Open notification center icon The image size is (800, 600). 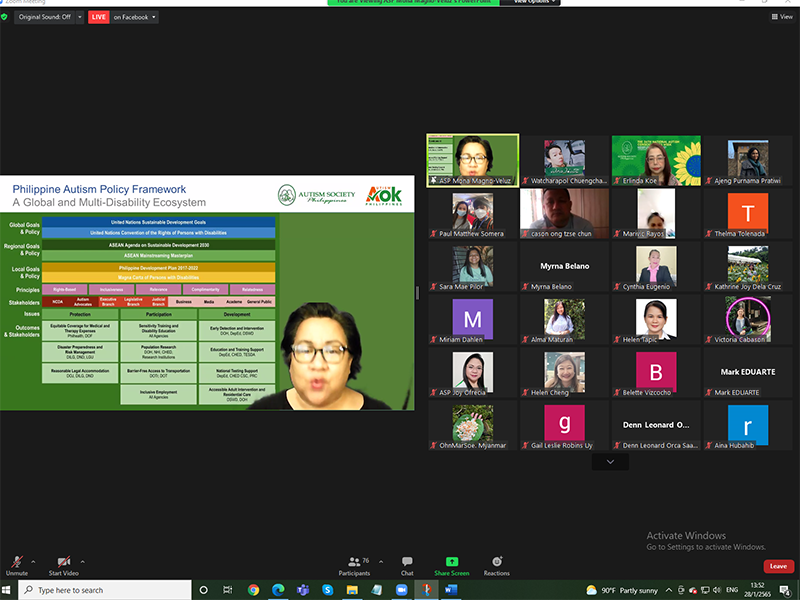click(x=785, y=590)
